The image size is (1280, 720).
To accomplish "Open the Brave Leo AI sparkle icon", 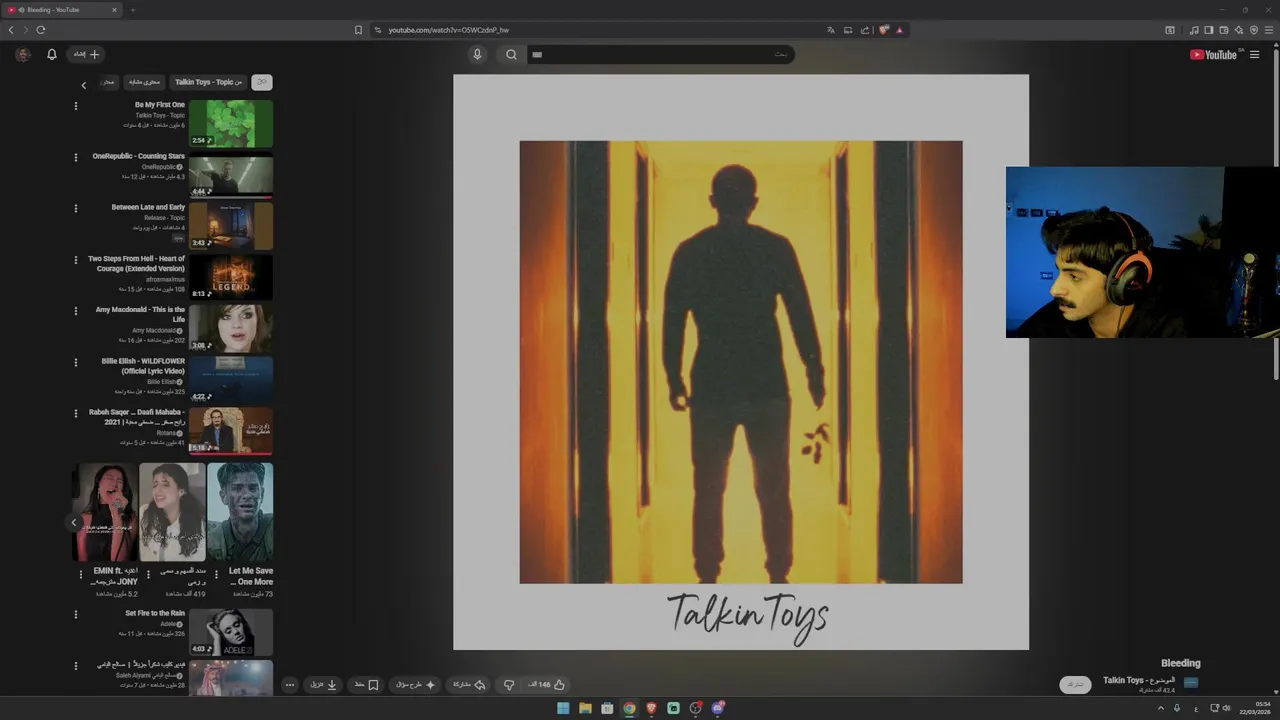I will (x=1239, y=30).
